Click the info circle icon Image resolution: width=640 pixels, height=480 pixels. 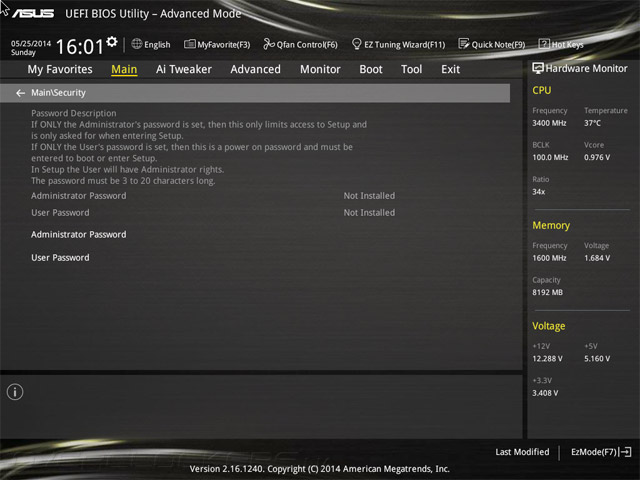[15, 392]
